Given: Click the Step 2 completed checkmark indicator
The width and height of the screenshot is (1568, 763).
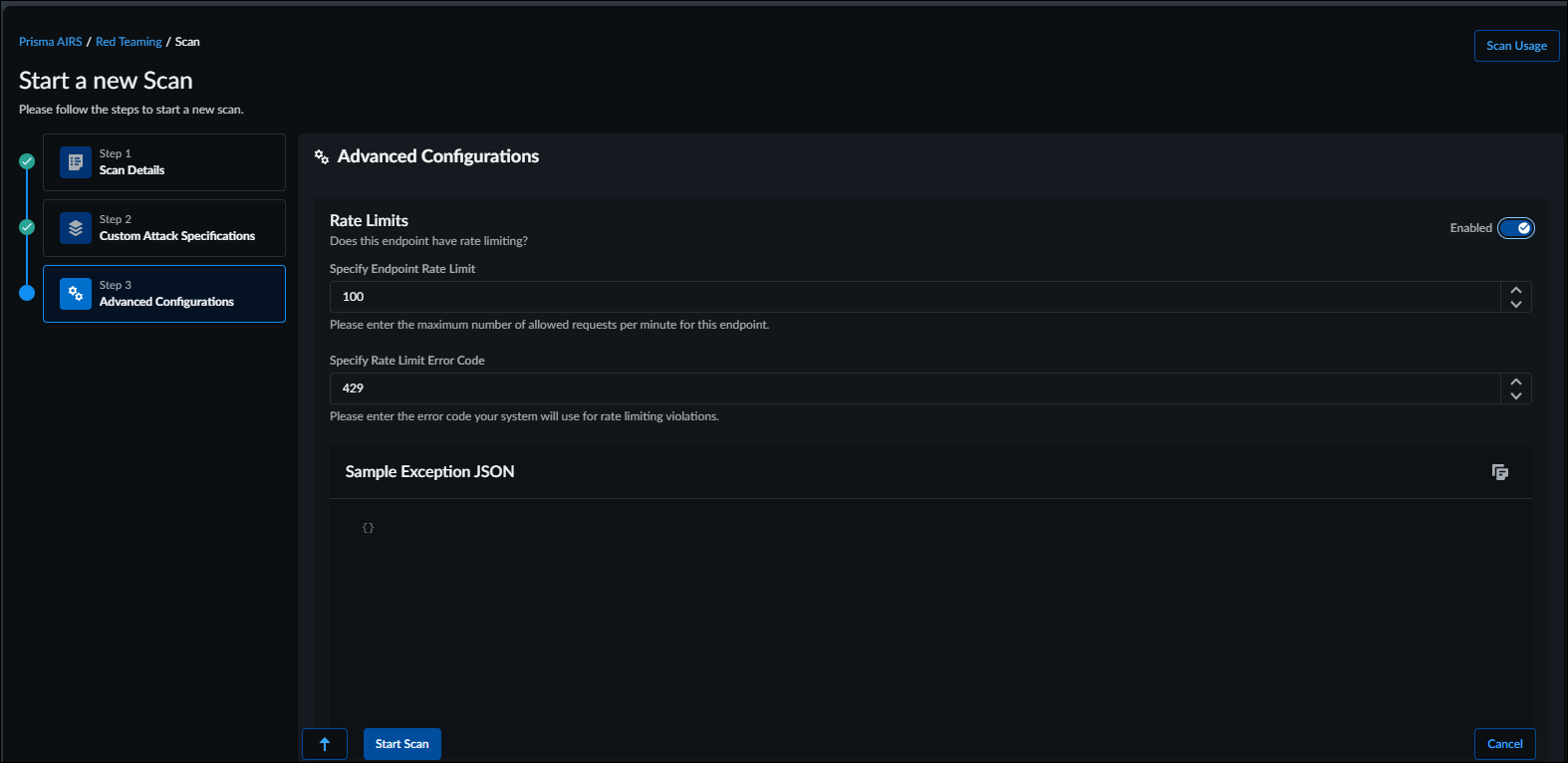Looking at the screenshot, I should tap(27, 227).
